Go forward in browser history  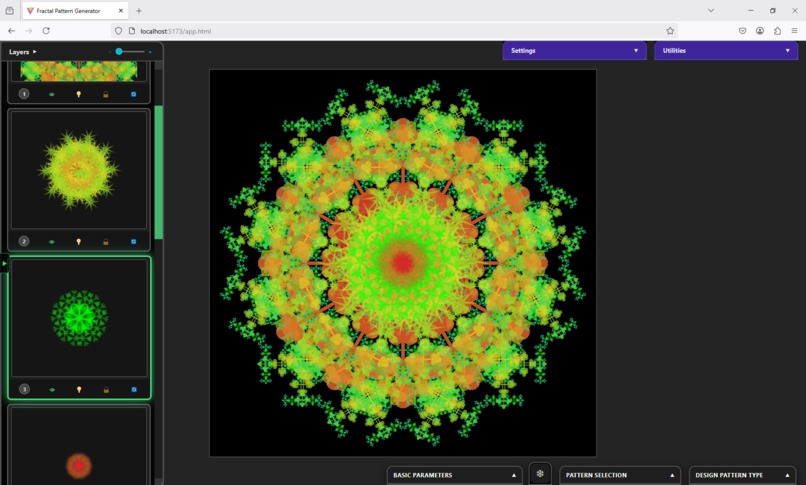click(x=29, y=31)
